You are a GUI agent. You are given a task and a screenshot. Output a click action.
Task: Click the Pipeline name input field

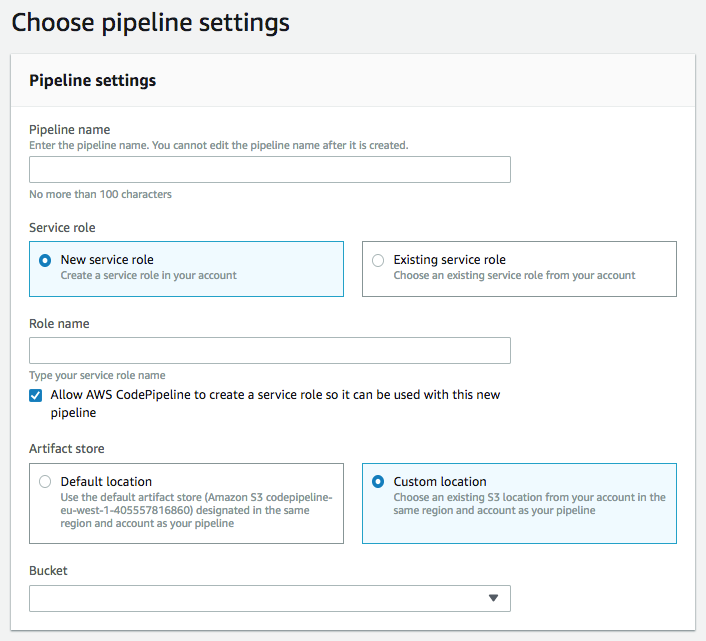pos(270,169)
